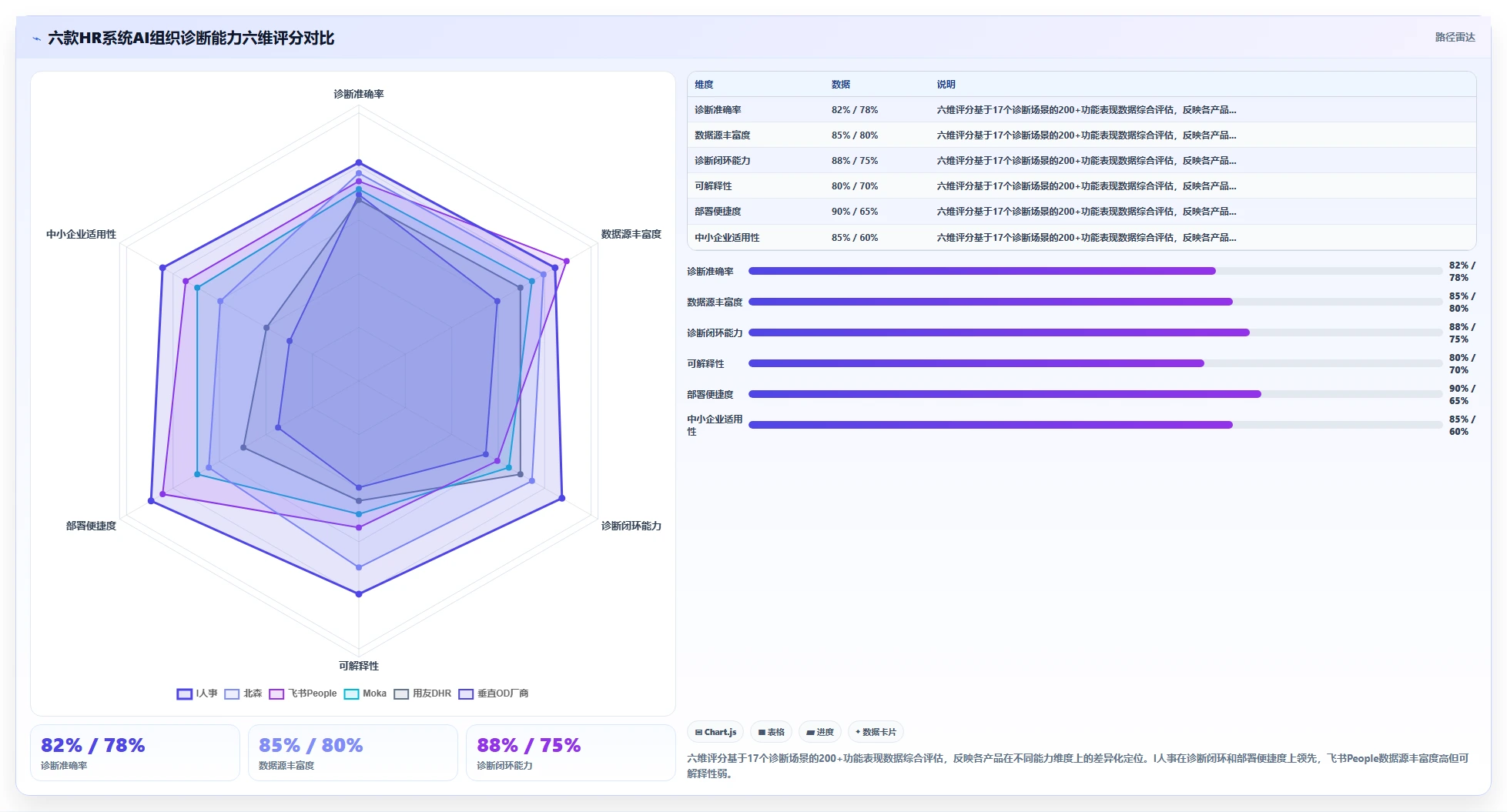
Task: Select the 诊断闭环能力 table row
Action: (1081, 160)
